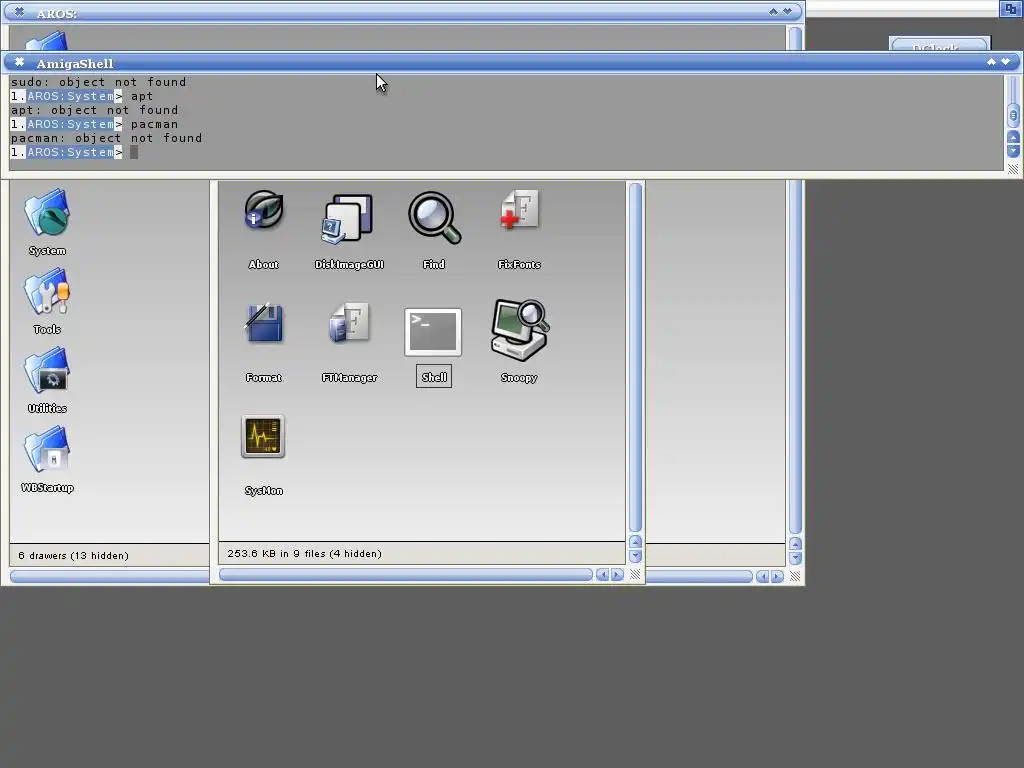The height and width of the screenshot is (768, 1024).
Task: Open the Utilities drawer
Action: (x=47, y=370)
